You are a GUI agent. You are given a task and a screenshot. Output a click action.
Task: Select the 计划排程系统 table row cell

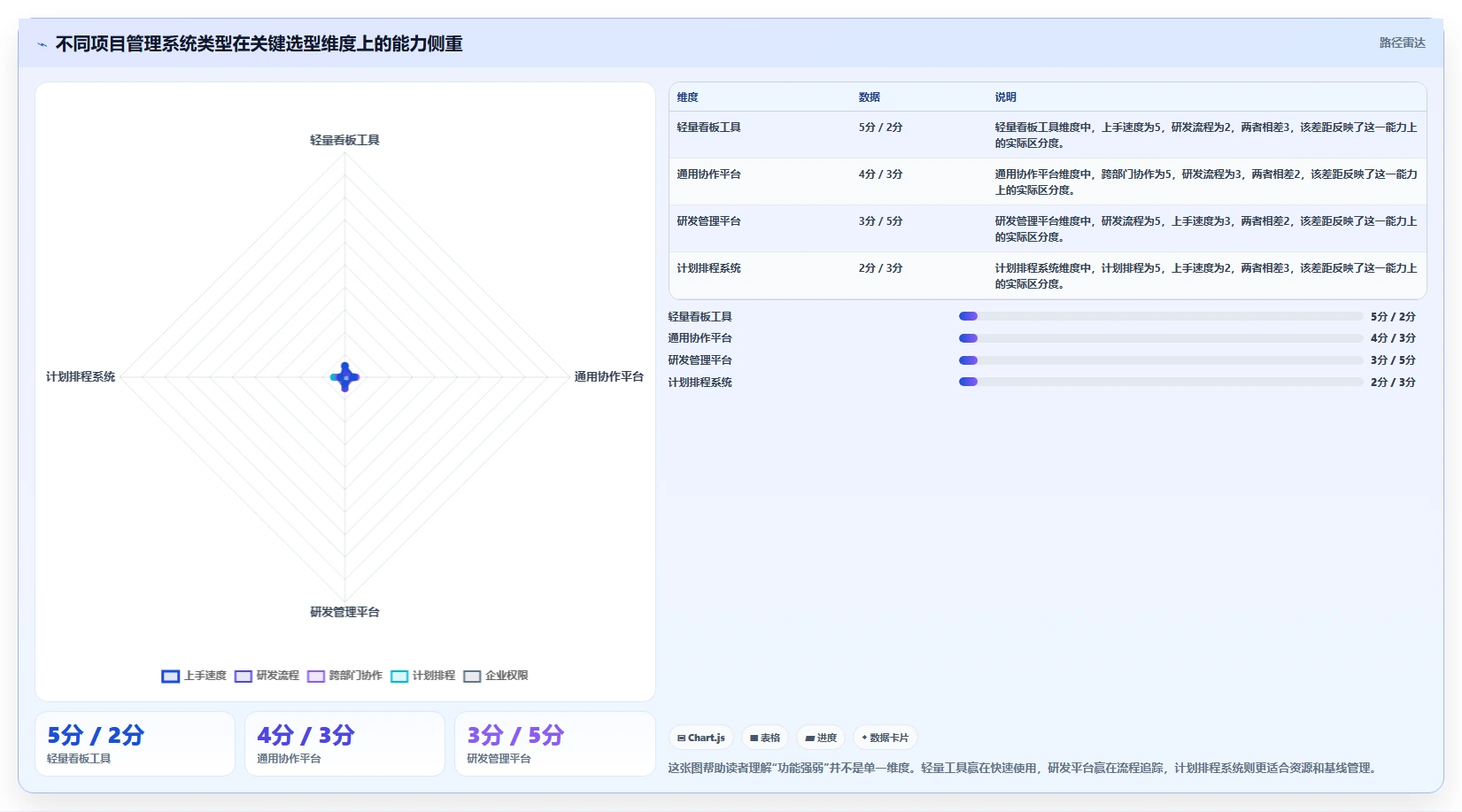click(708, 268)
